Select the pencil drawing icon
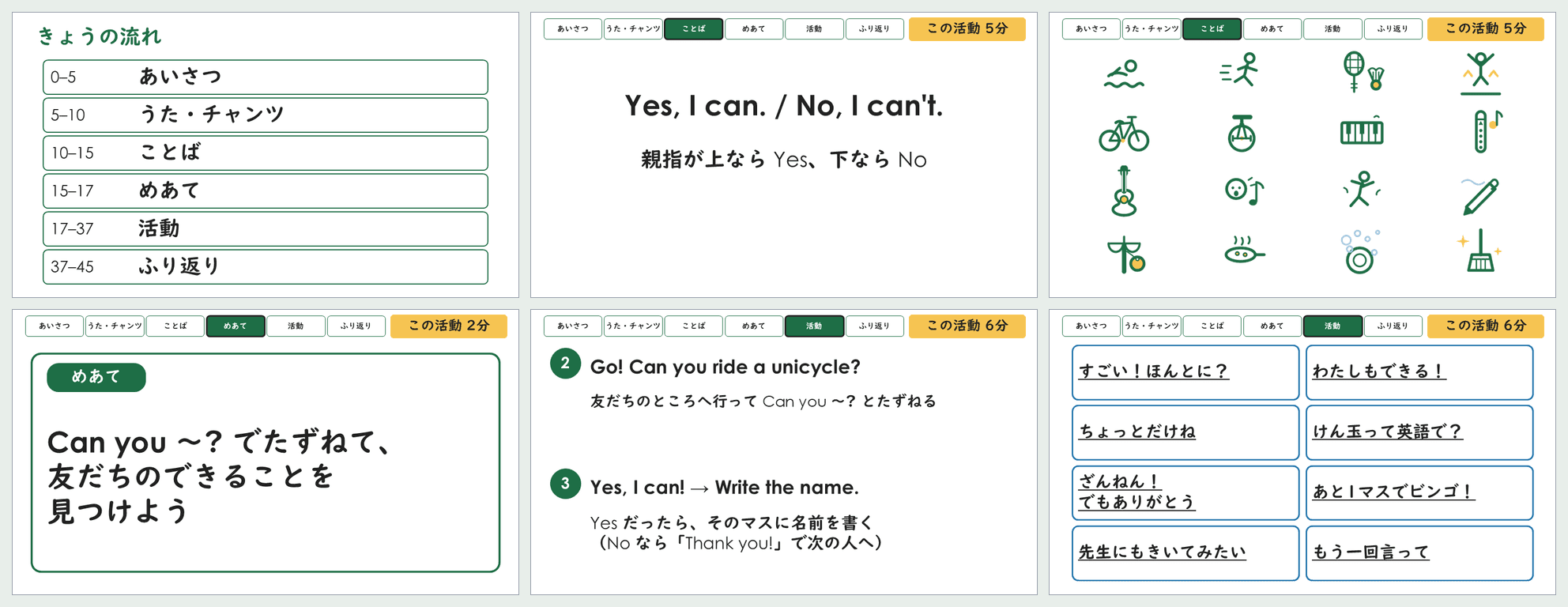The image size is (1568, 607). tap(1479, 195)
